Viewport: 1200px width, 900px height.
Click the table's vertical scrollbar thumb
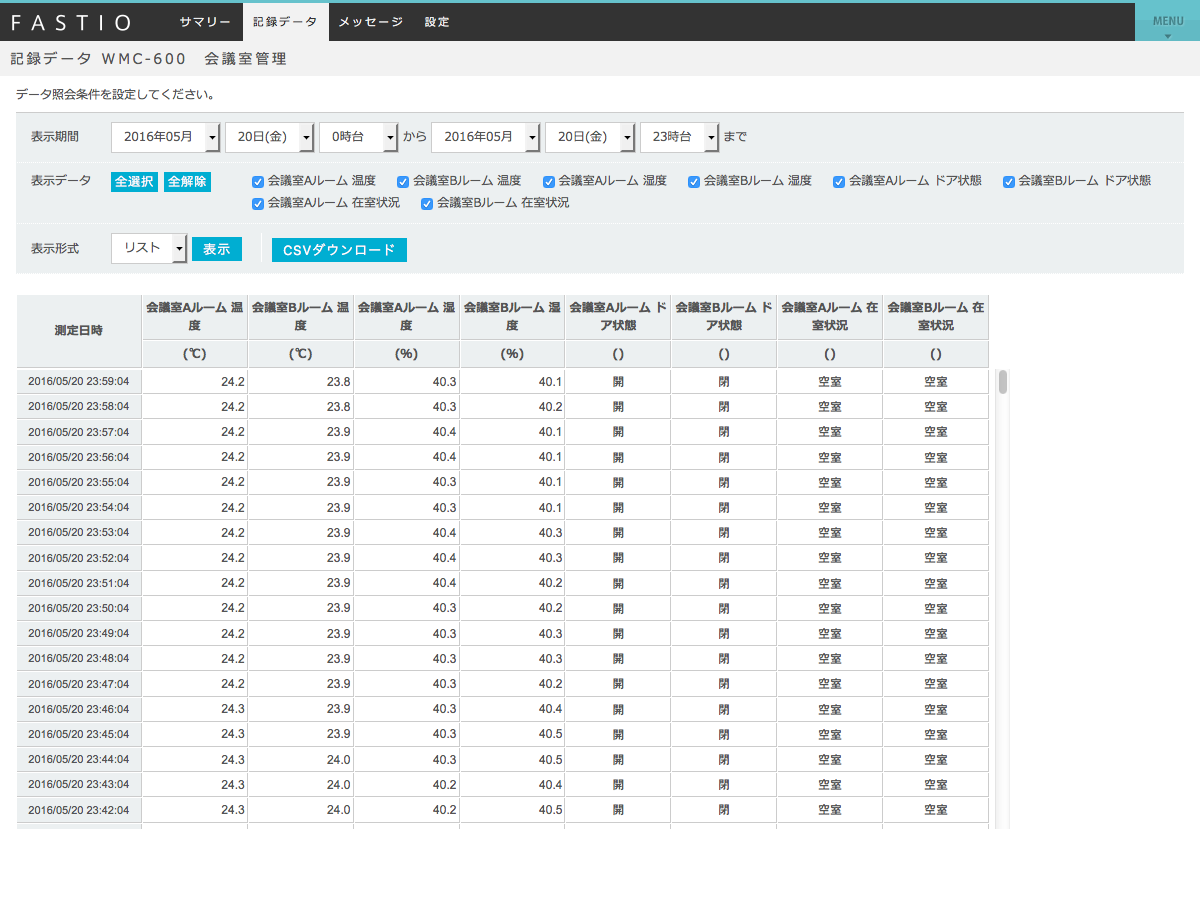[1003, 383]
